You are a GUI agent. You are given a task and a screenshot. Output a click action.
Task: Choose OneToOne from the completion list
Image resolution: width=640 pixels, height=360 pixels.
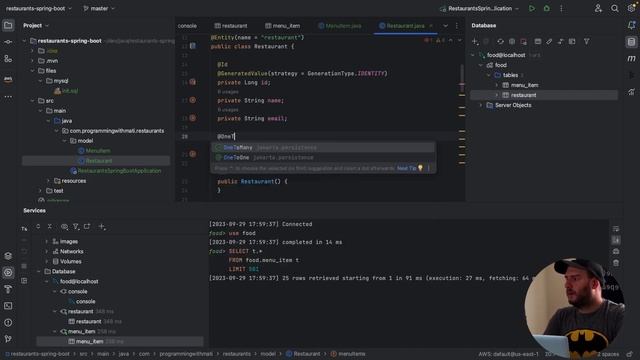323,157
